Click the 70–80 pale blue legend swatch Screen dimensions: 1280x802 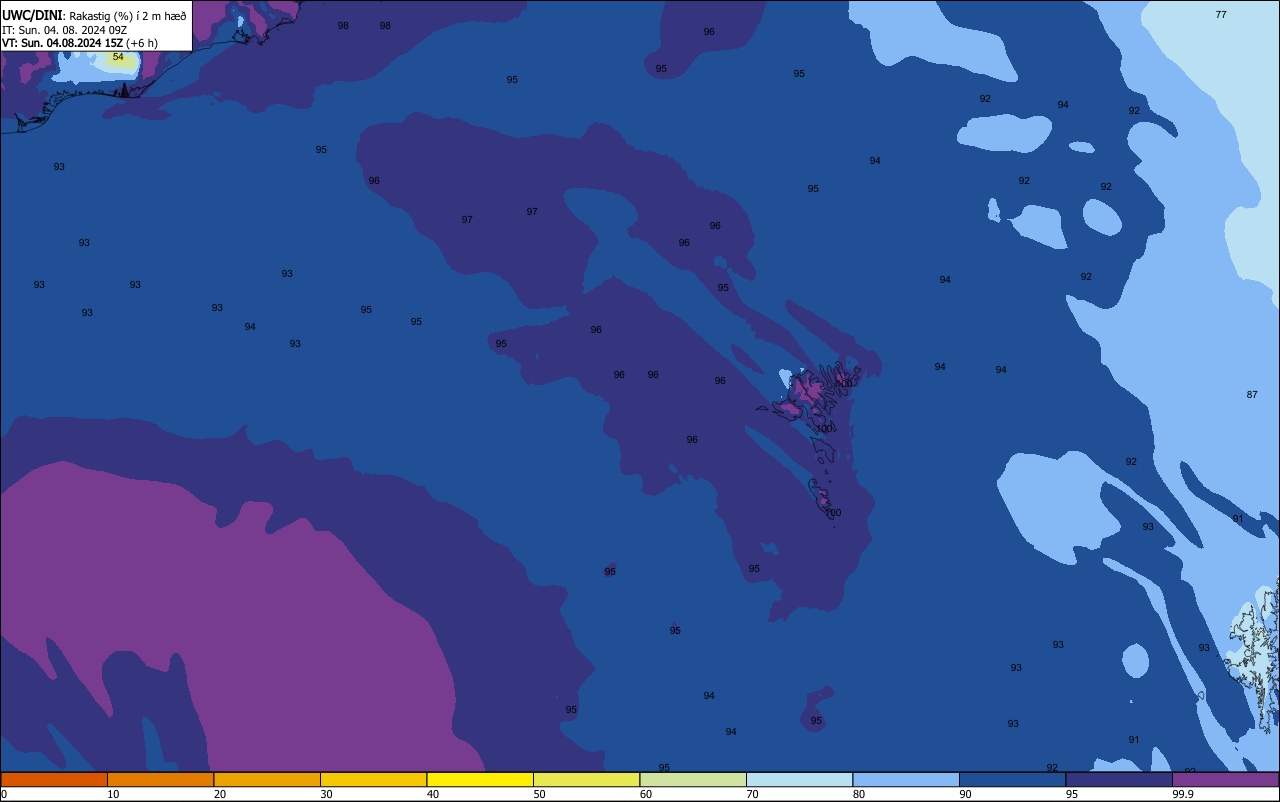tap(799, 779)
